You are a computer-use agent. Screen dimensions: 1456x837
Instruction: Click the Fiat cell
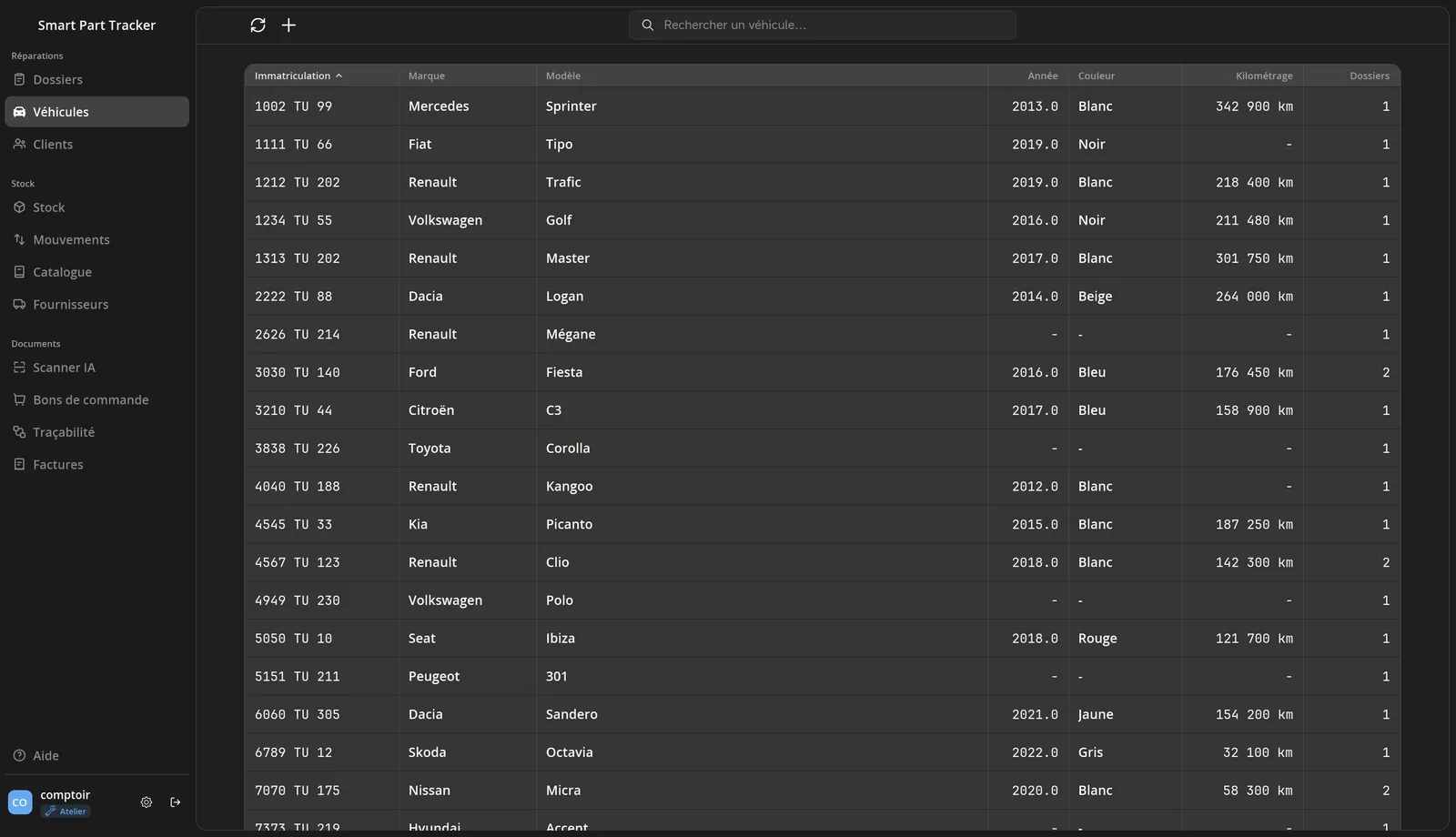467,145
